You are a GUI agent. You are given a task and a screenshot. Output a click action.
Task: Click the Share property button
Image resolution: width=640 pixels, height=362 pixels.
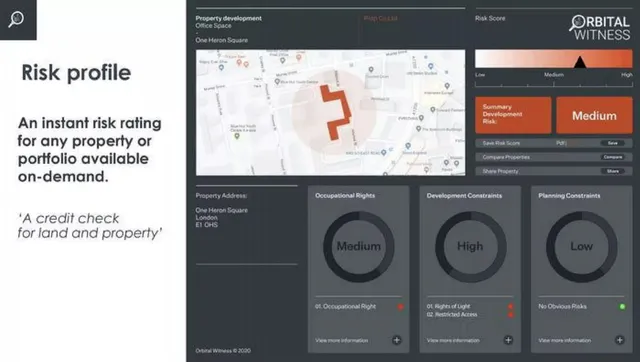tap(613, 171)
